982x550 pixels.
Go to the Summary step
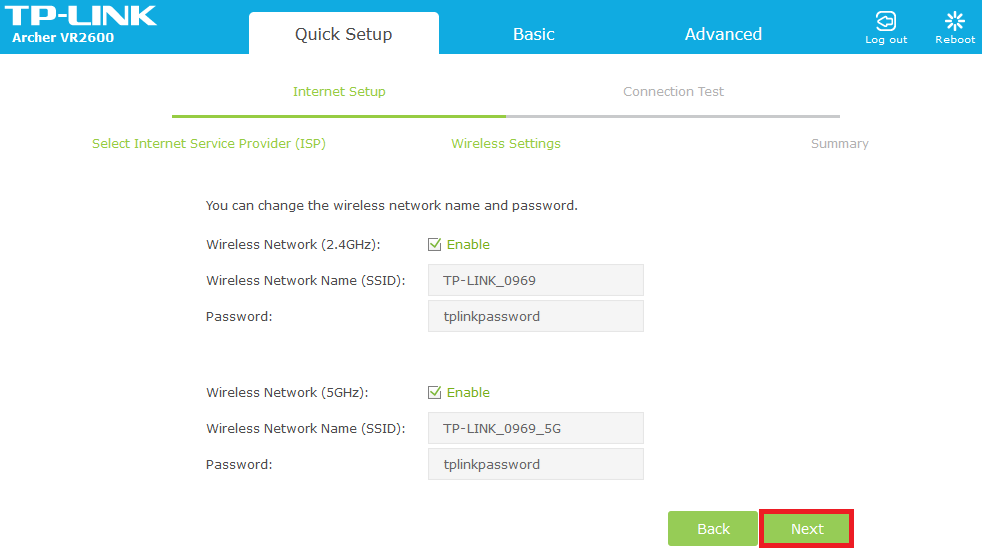(839, 143)
